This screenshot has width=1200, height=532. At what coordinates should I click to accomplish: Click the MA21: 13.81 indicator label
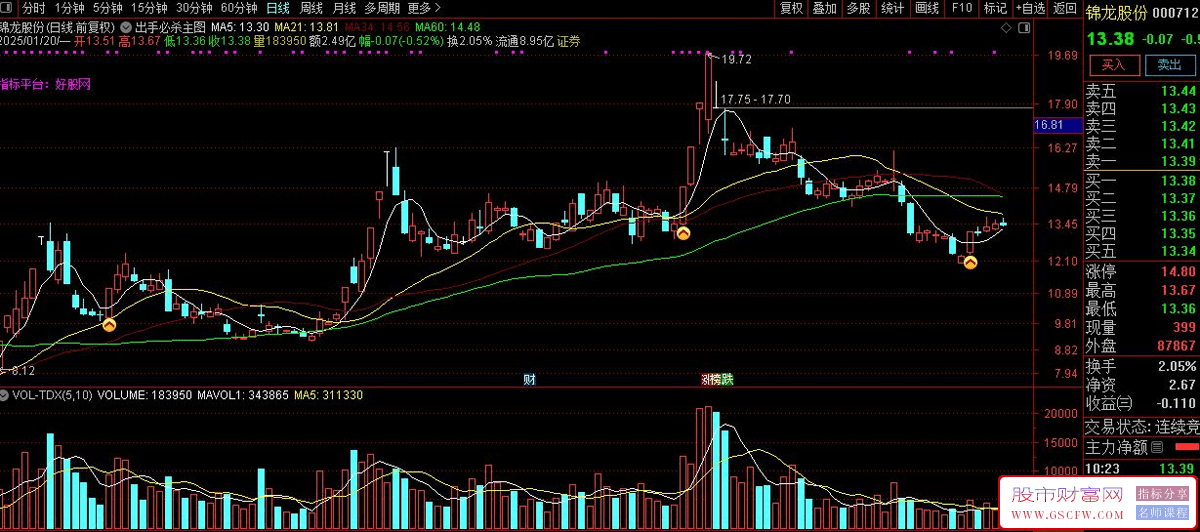pos(306,27)
